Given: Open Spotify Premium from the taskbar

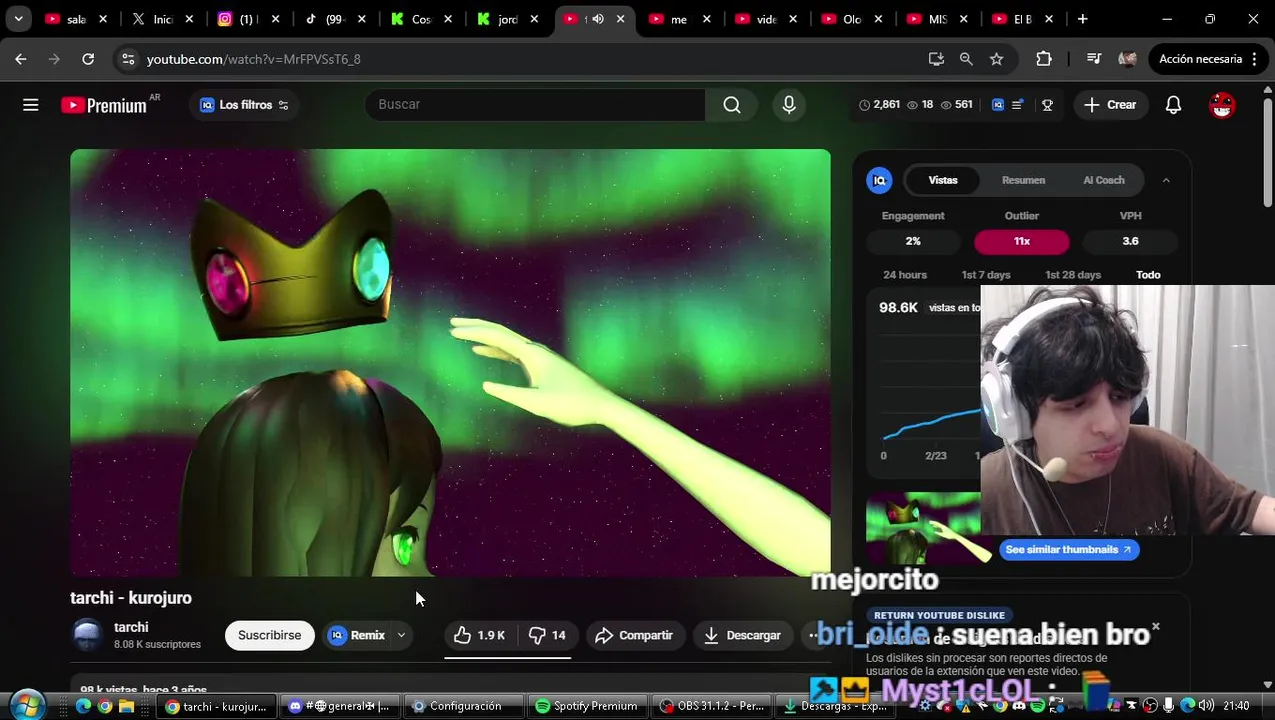Looking at the screenshot, I should [586, 706].
